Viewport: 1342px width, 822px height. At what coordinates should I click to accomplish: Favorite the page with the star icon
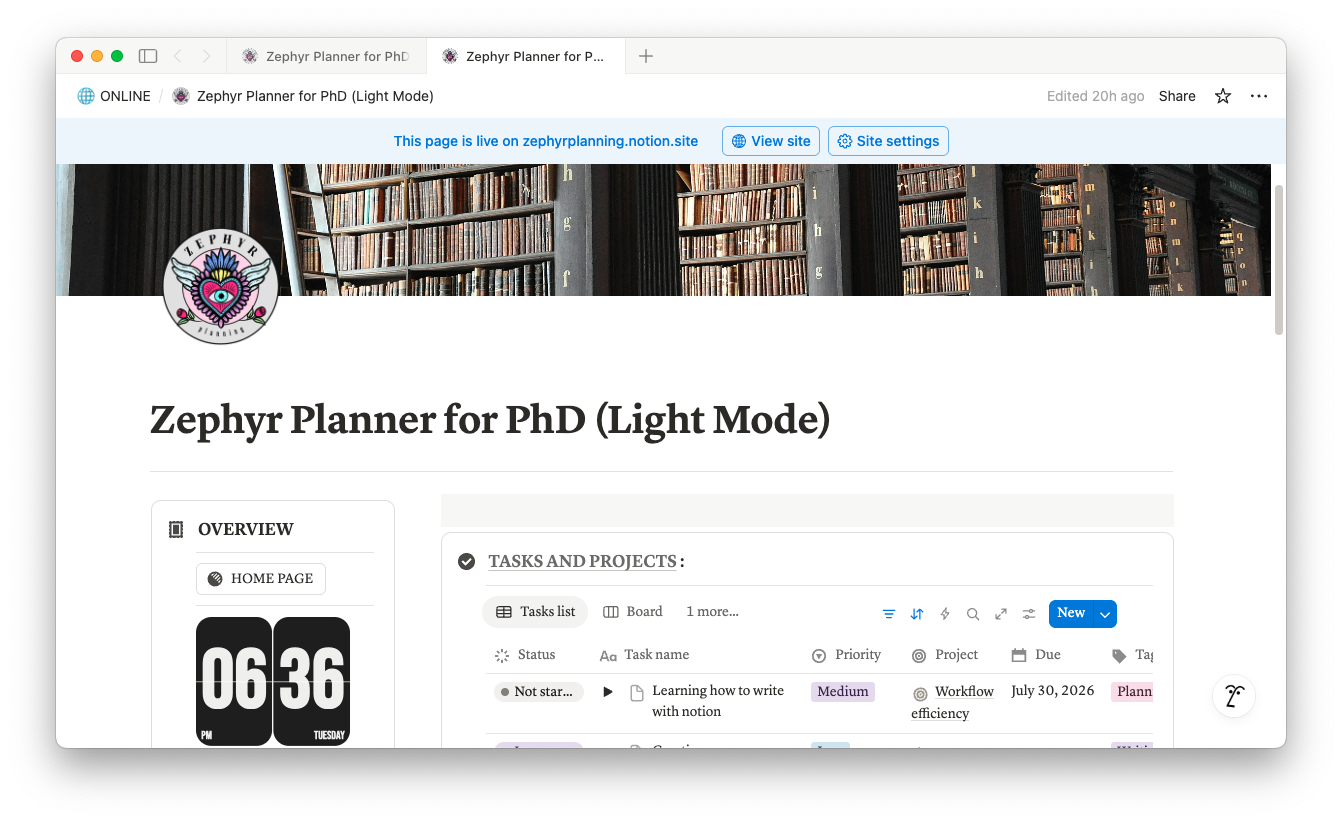1223,96
